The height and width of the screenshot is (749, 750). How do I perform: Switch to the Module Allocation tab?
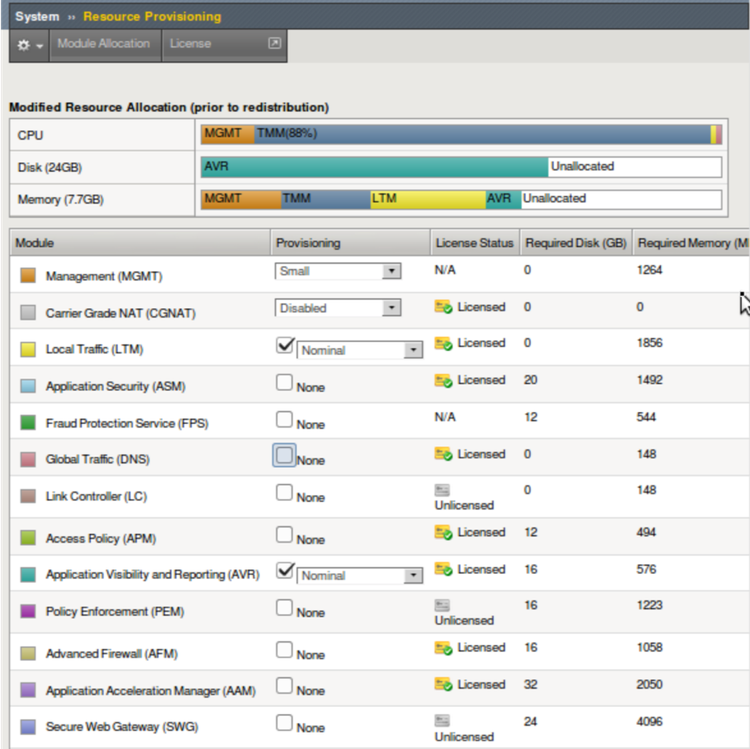pyautogui.click(x=103, y=44)
